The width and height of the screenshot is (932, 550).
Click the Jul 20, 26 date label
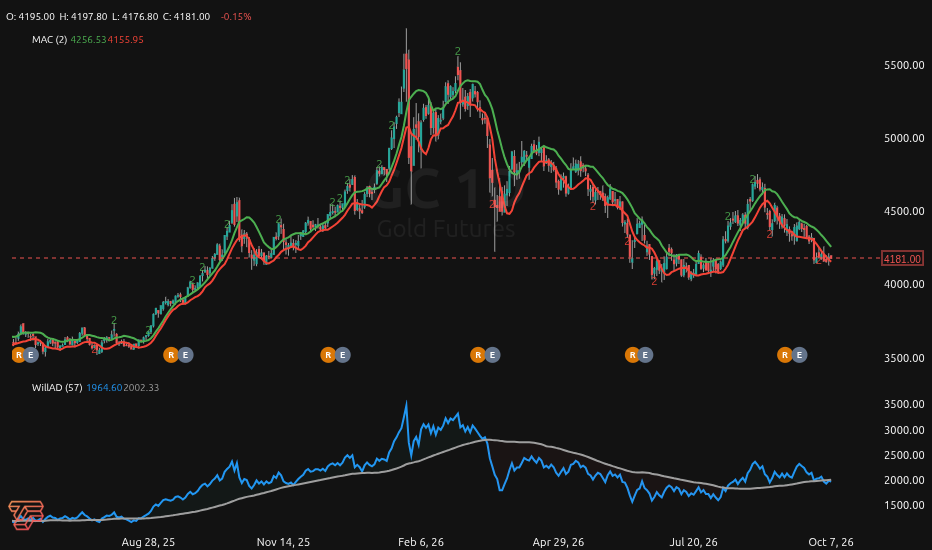tap(694, 542)
